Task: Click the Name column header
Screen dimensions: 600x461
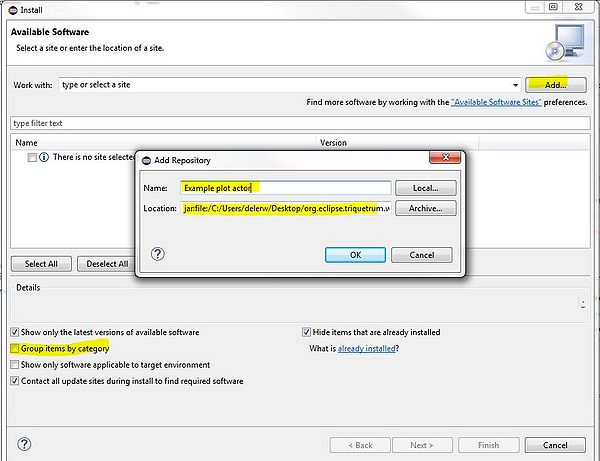Action: (163, 143)
